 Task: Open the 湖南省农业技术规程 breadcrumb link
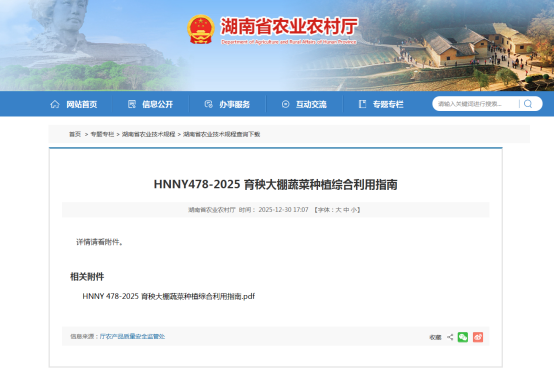point(148,134)
